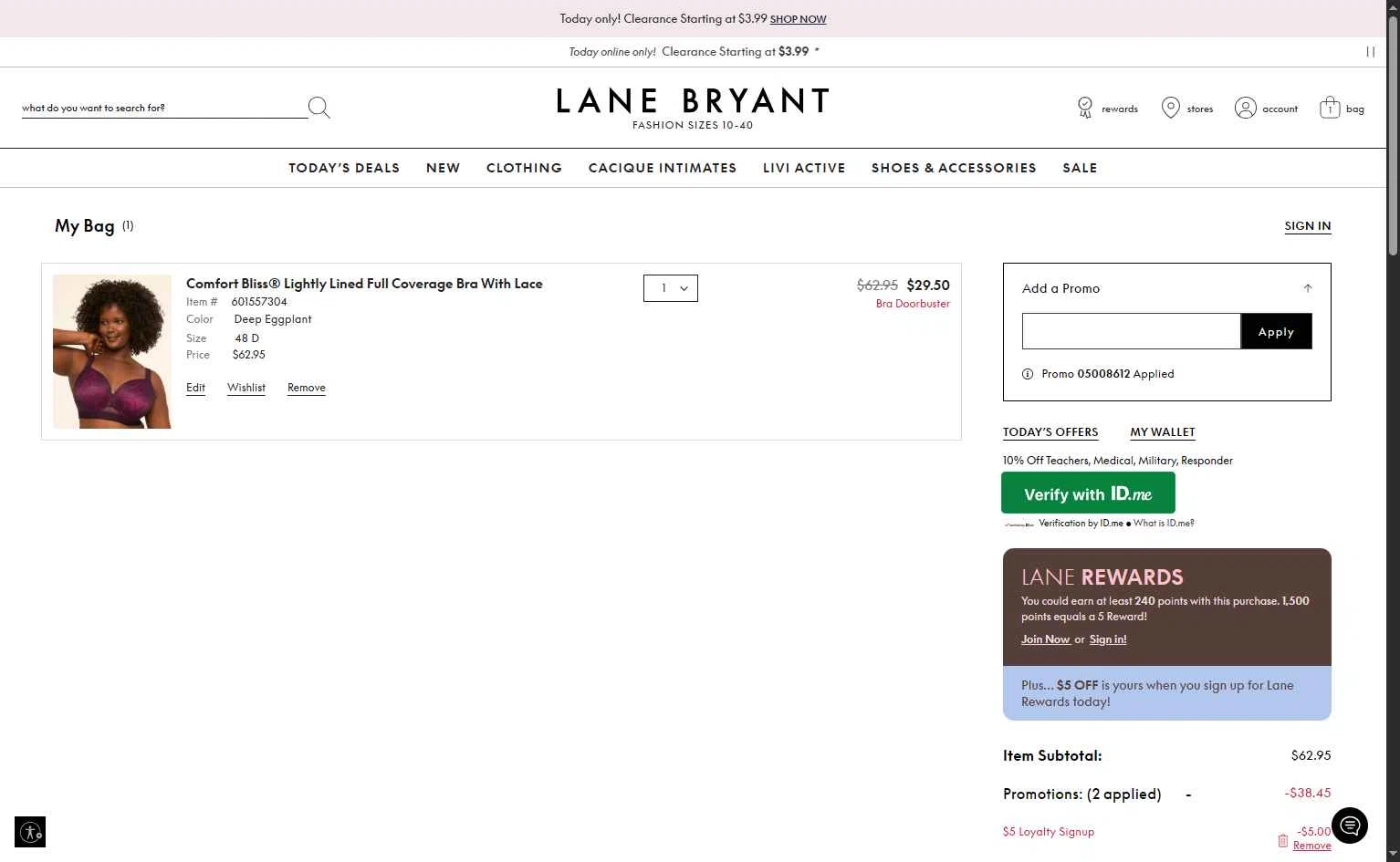Click the promo applied info icon
Screen dimensions: 1400x862
(1028, 374)
